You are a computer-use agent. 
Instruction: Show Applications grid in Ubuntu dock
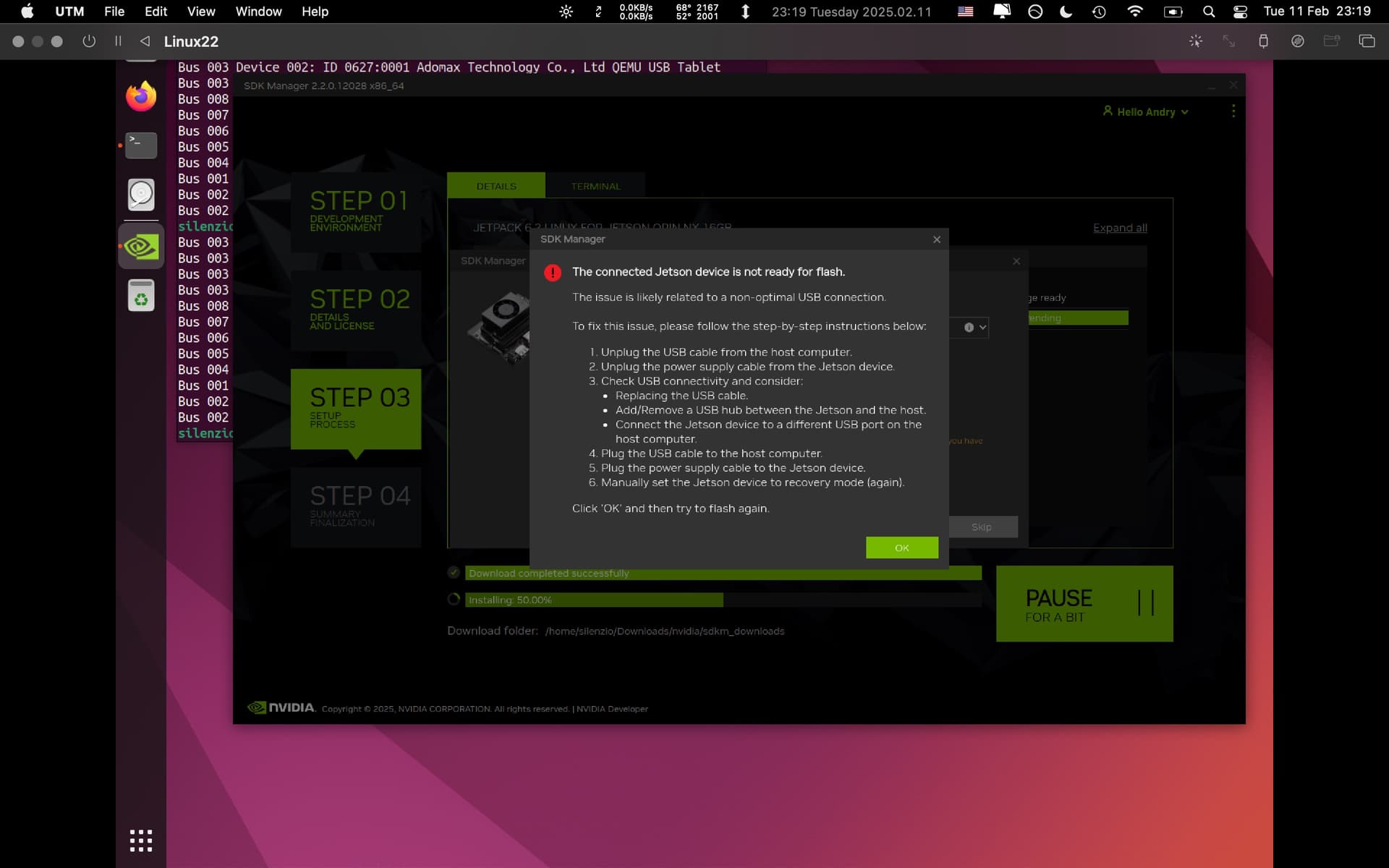point(141,841)
